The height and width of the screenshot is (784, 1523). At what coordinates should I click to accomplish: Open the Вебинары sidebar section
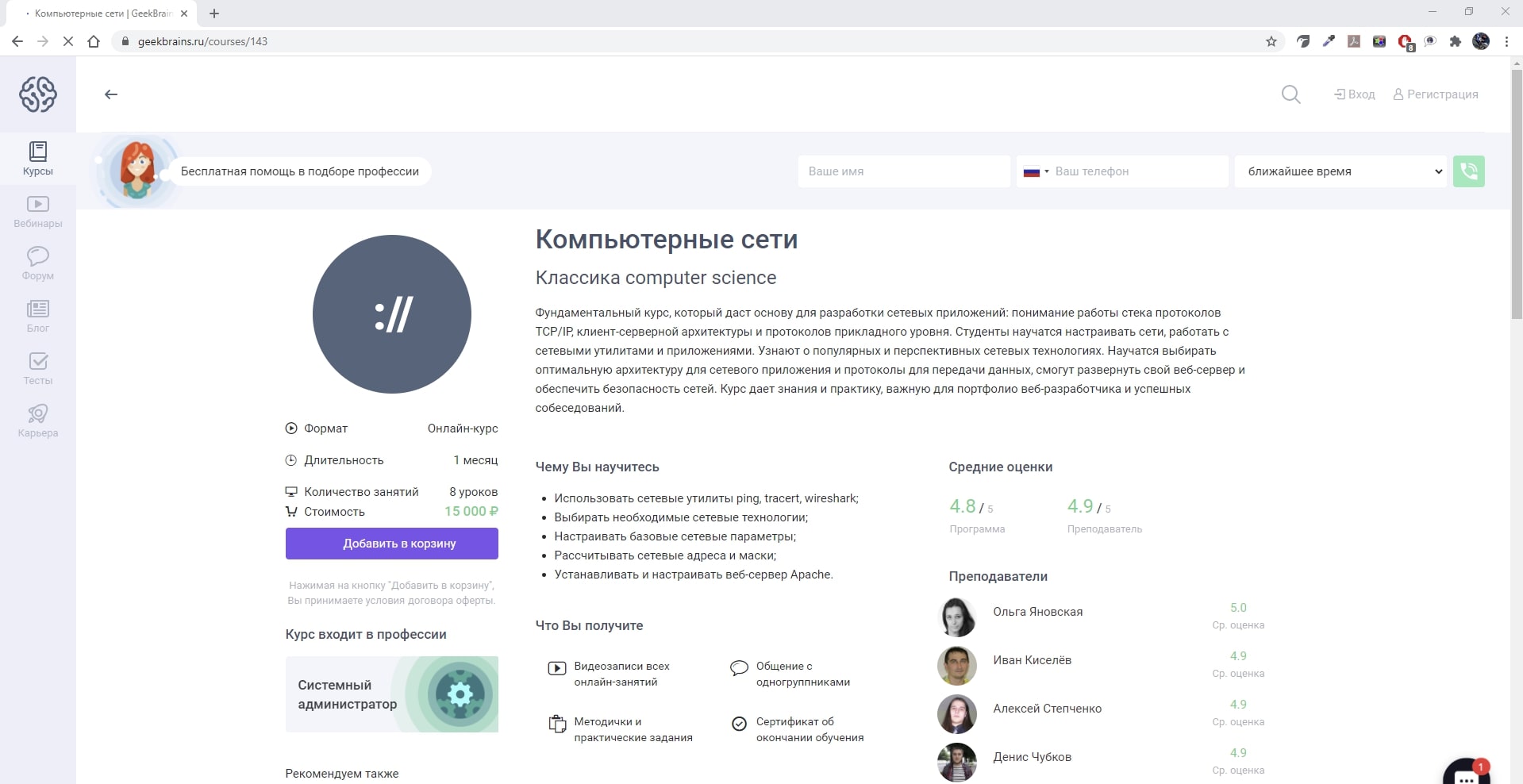(38, 212)
